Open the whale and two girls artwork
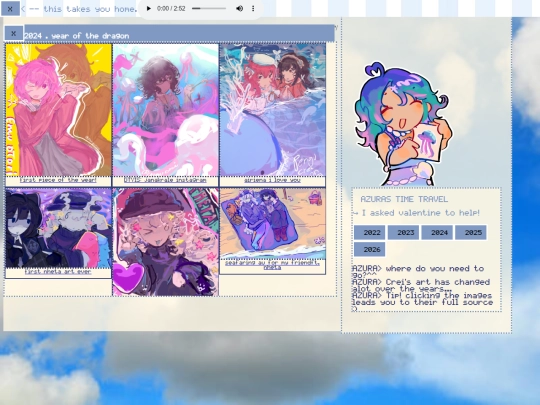This screenshot has width=540, height=405. [x=273, y=110]
